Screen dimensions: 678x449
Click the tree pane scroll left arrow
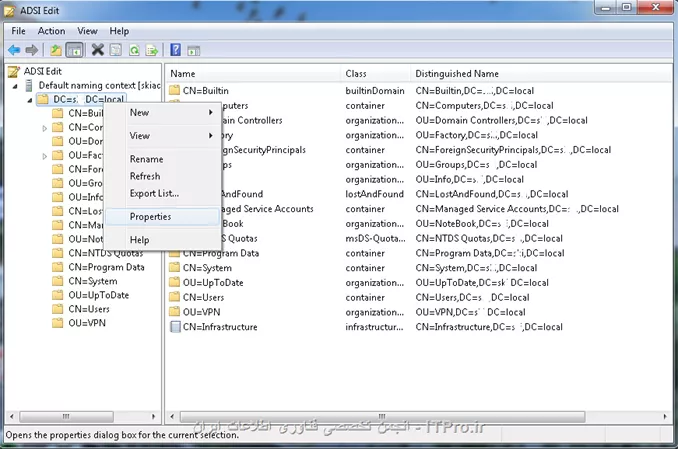tap(12, 417)
